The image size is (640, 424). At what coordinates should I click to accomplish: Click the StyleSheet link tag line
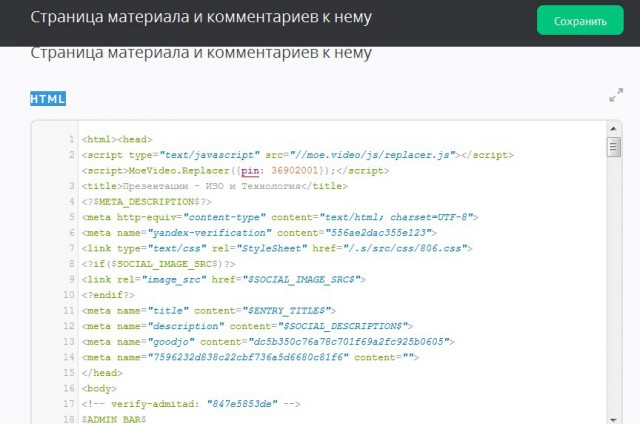(x=277, y=248)
